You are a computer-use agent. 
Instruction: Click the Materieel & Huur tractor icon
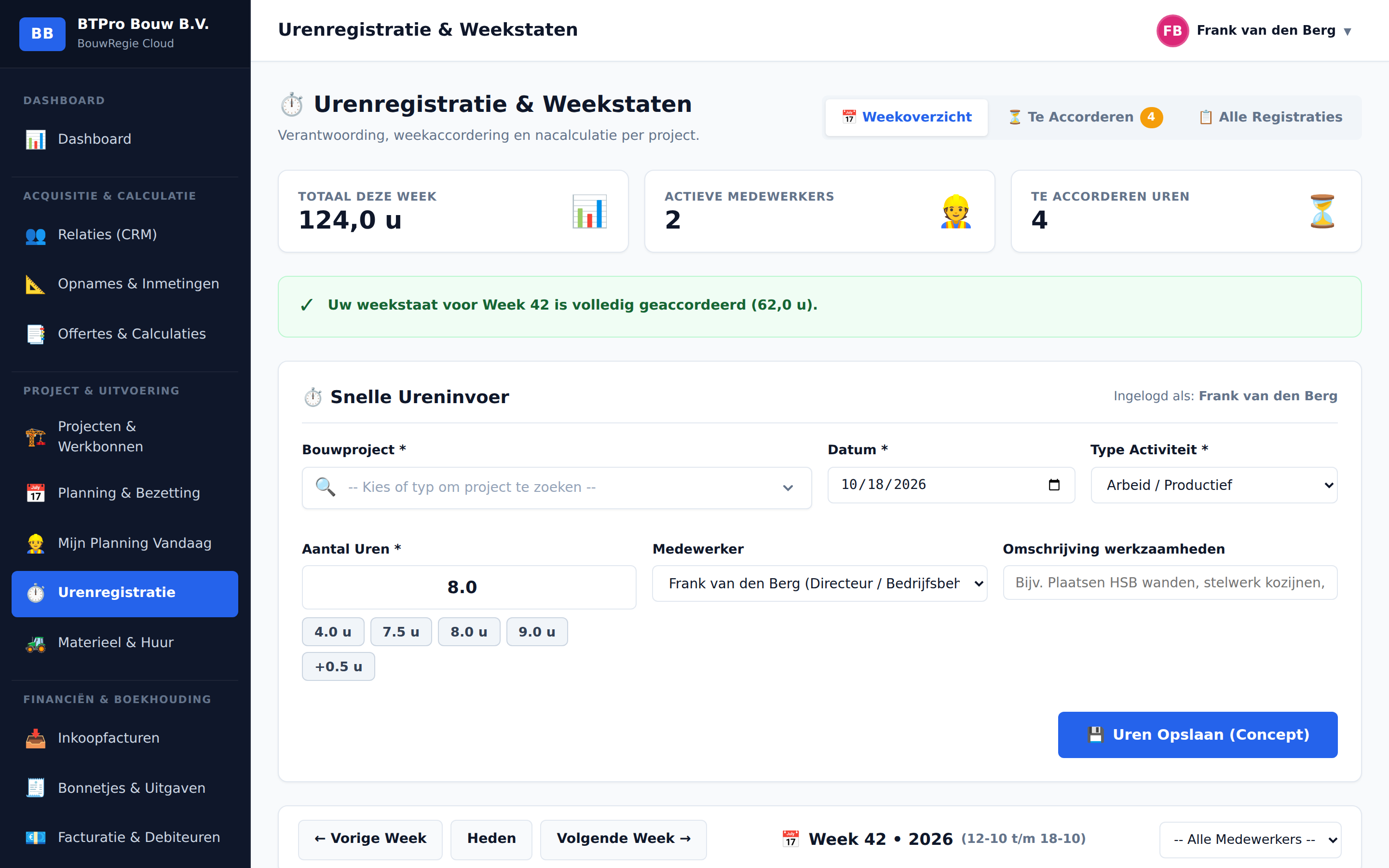(x=36, y=642)
